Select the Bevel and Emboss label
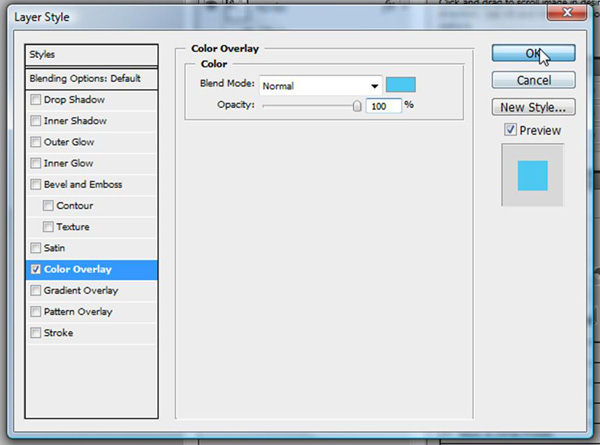 (83, 184)
